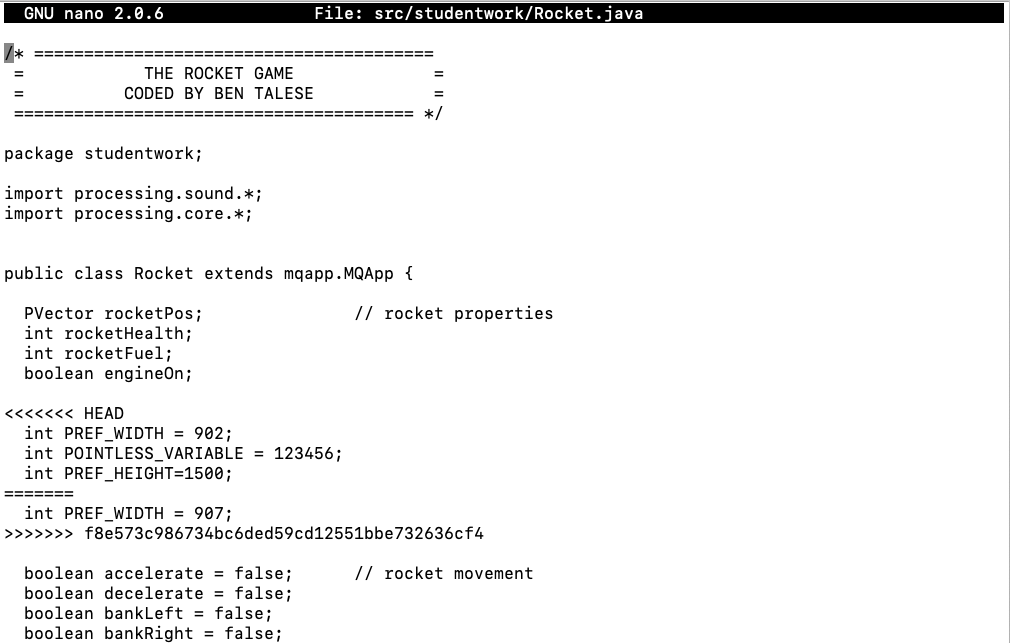Click the import processing.core line
The height and width of the screenshot is (643, 1010).
[128, 213]
